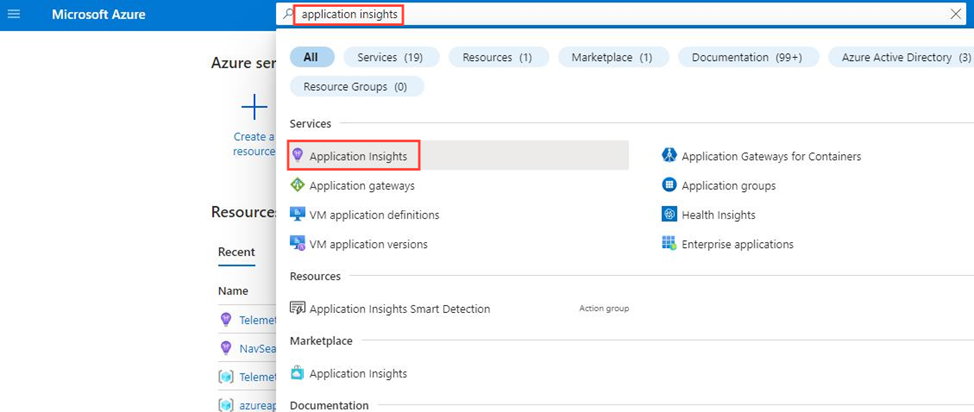
Task: Click the NavSea resource lightbulb icon
Action: pyautogui.click(x=226, y=348)
